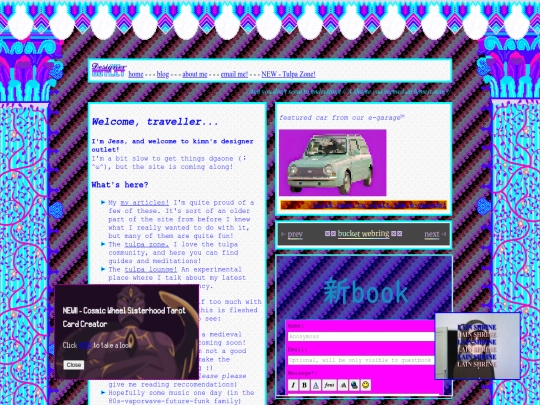Click the email me! link
The width and height of the screenshot is (540, 405).
[234, 74]
